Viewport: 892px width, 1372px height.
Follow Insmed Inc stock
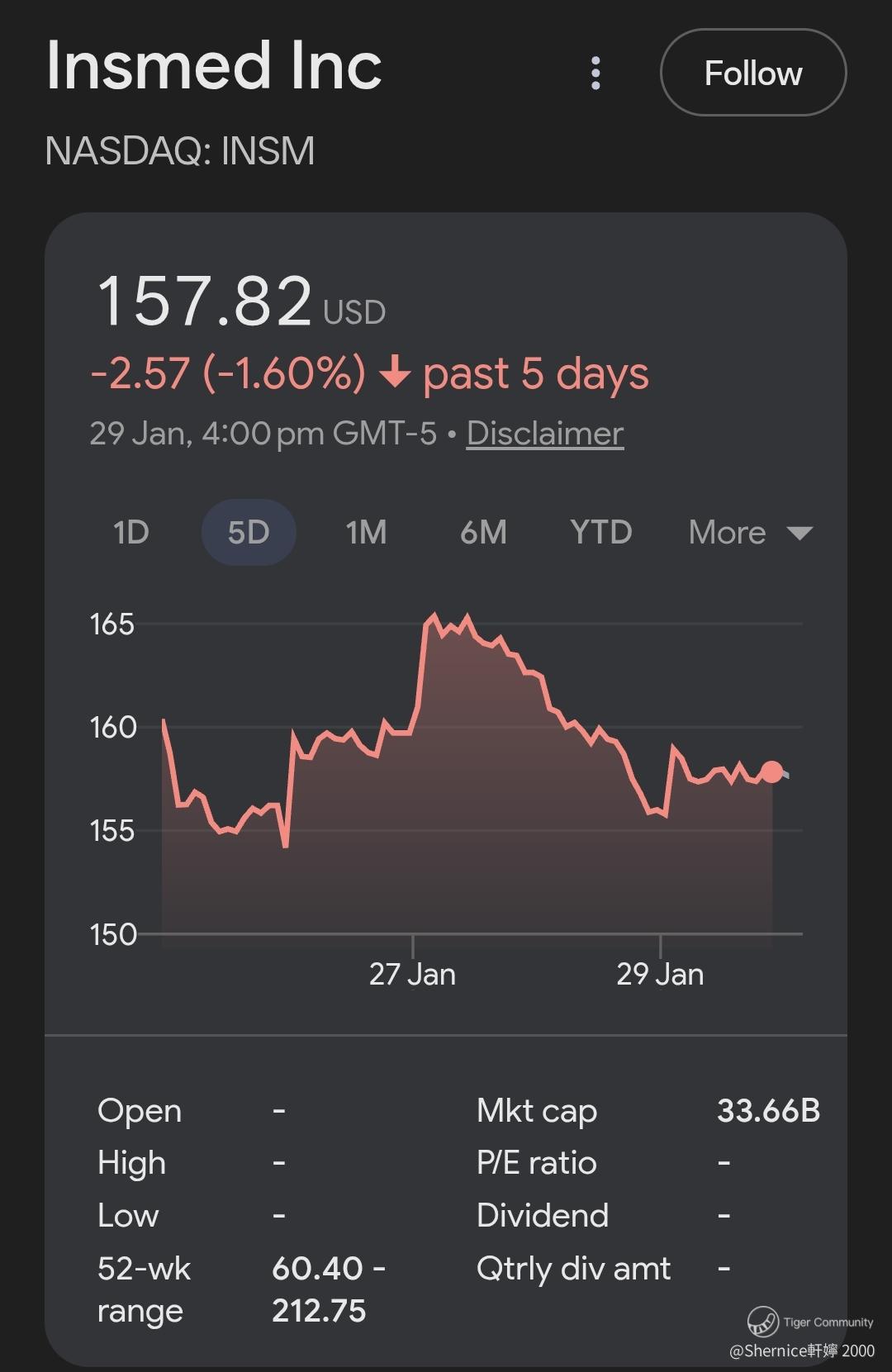[752, 73]
